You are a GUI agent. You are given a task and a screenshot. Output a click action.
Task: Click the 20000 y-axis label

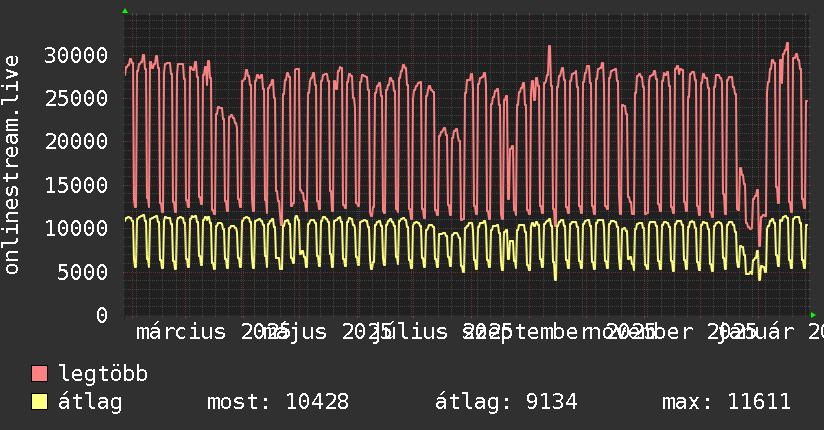[76, 141]
